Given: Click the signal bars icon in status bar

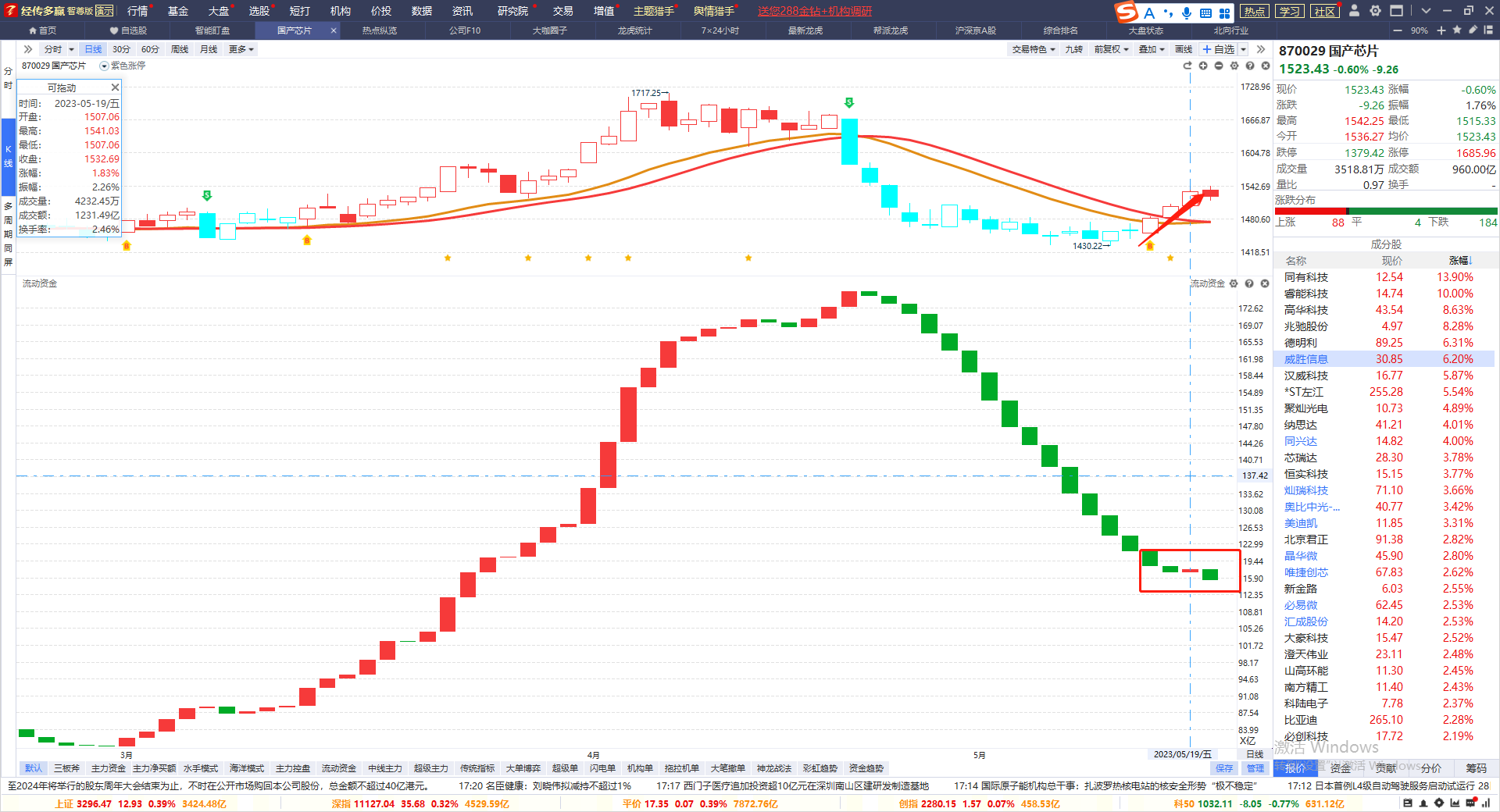Looking at the screenshot, I should pyautogui.click(x=1486, y=803).
